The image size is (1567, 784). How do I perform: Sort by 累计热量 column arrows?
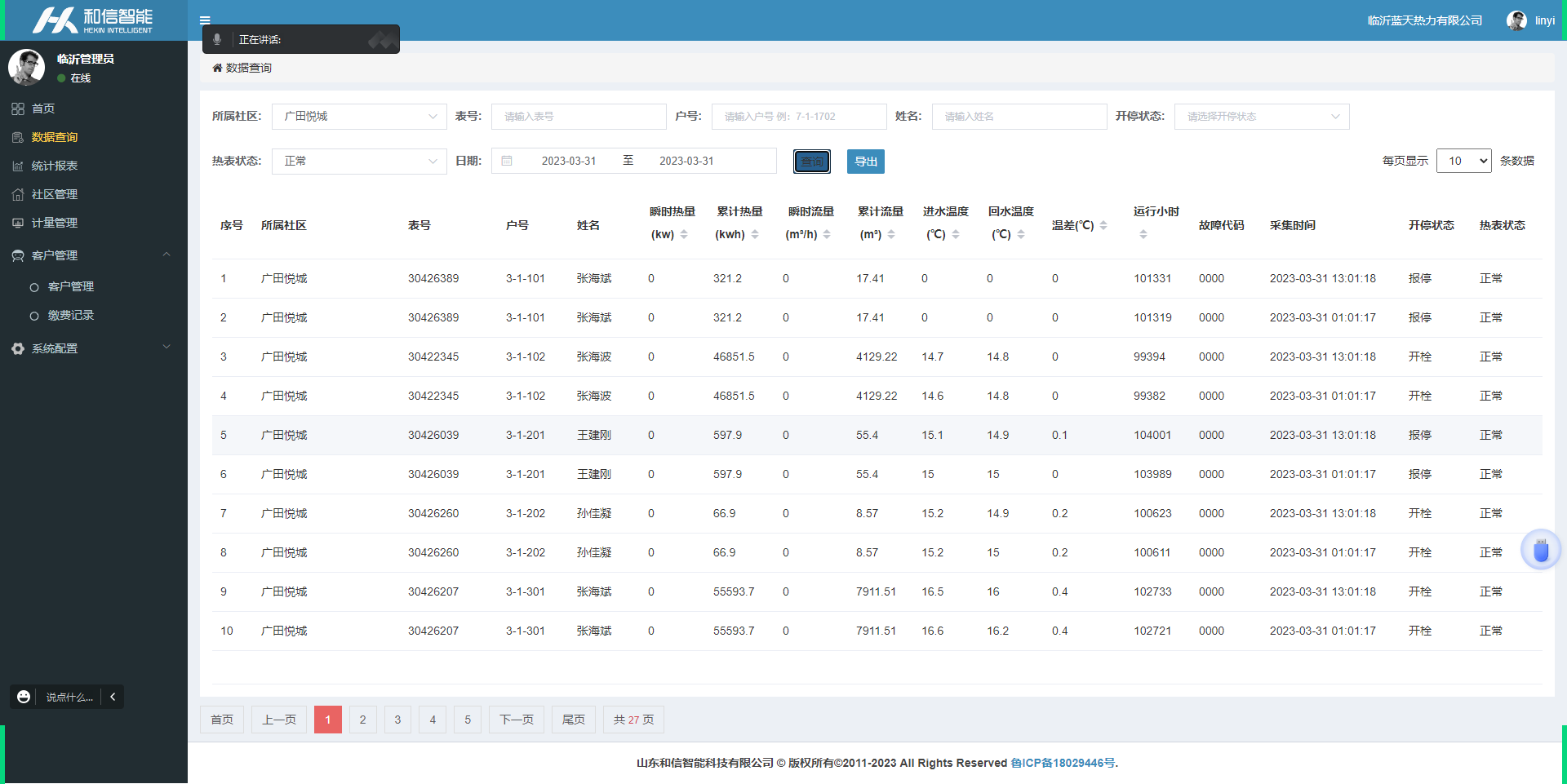(x=755, y=234)
